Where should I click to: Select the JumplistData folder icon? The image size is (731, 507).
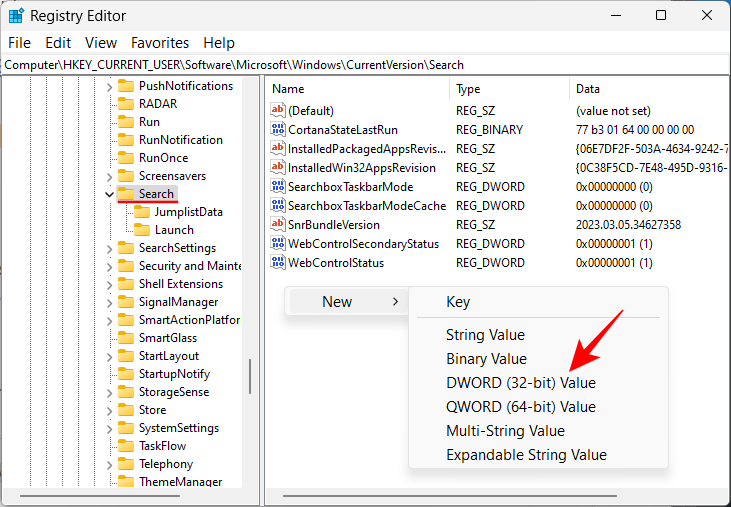(x=142, y=212)
